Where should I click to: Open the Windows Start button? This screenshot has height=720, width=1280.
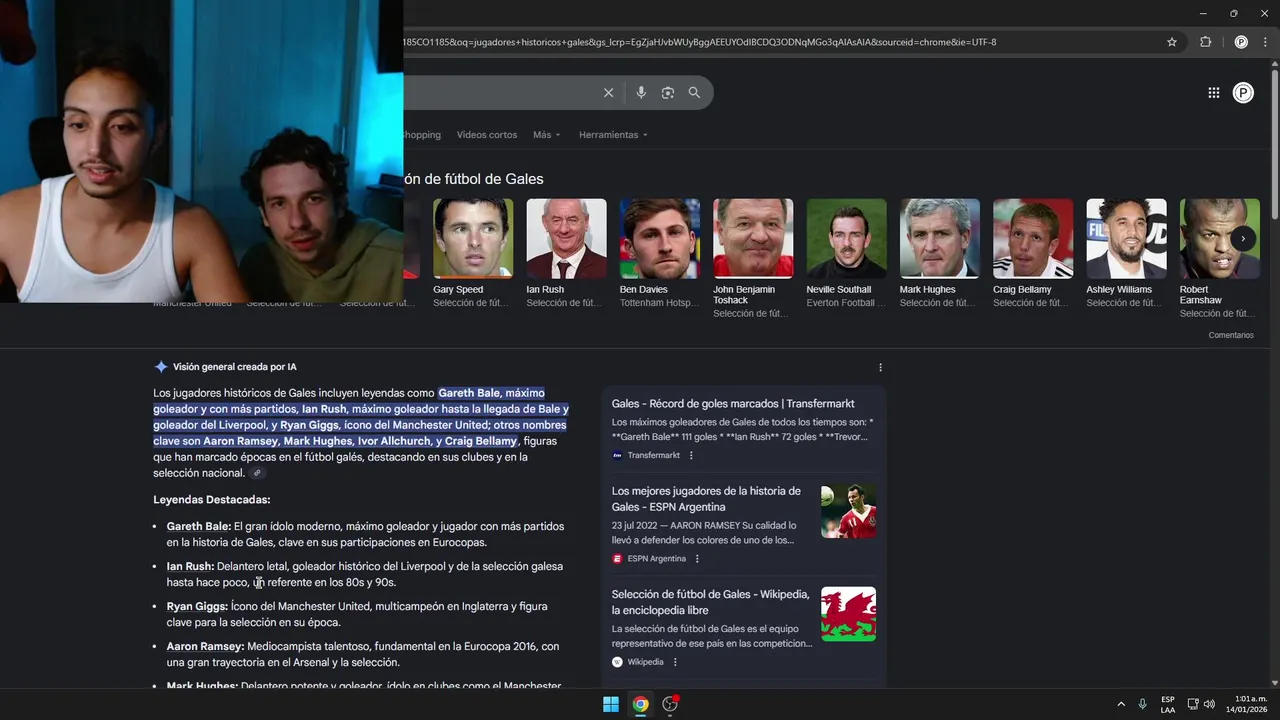pyautogui.click(x=610, y=704)
